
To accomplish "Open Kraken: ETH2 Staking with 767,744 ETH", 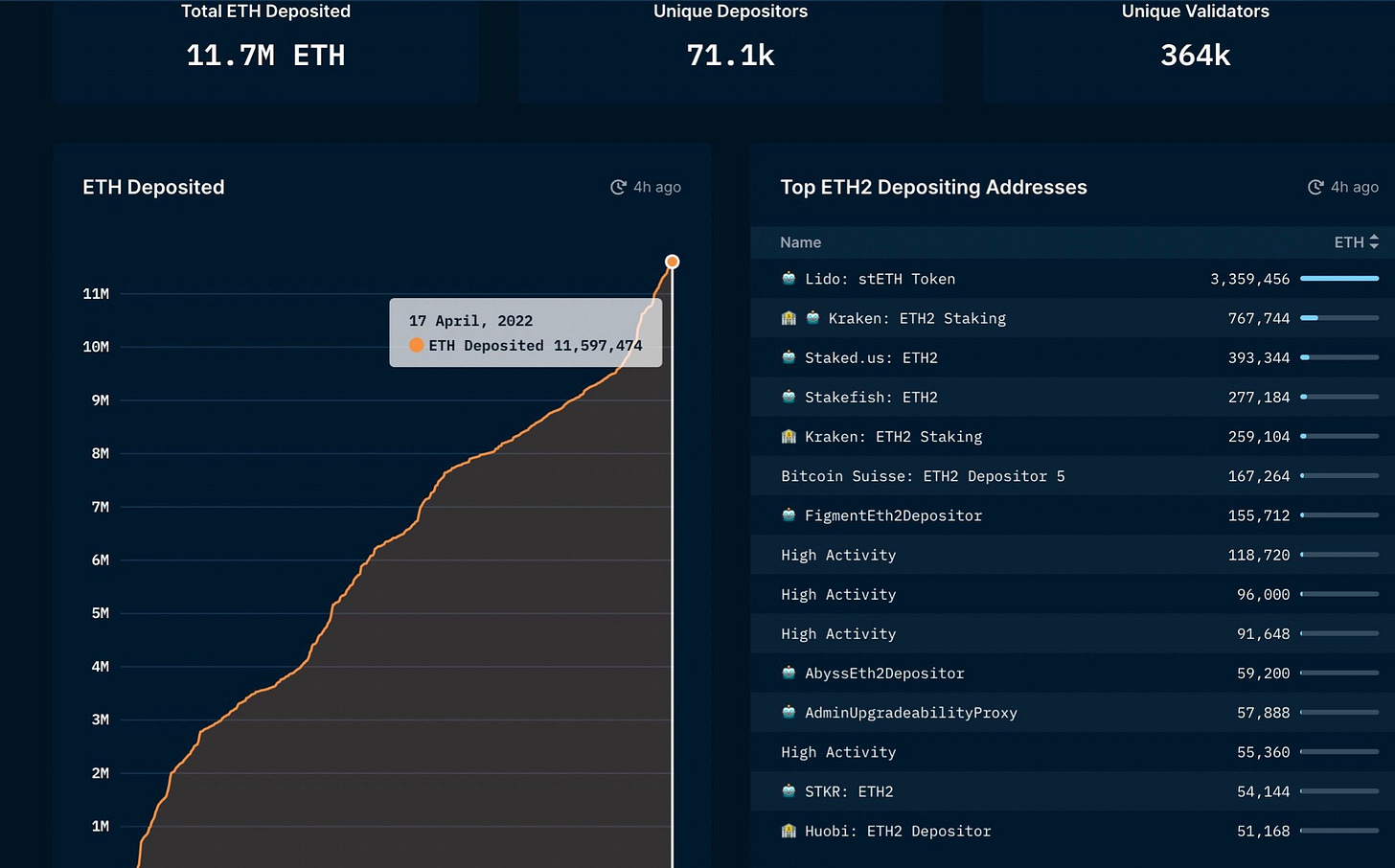I will [917, 318].
